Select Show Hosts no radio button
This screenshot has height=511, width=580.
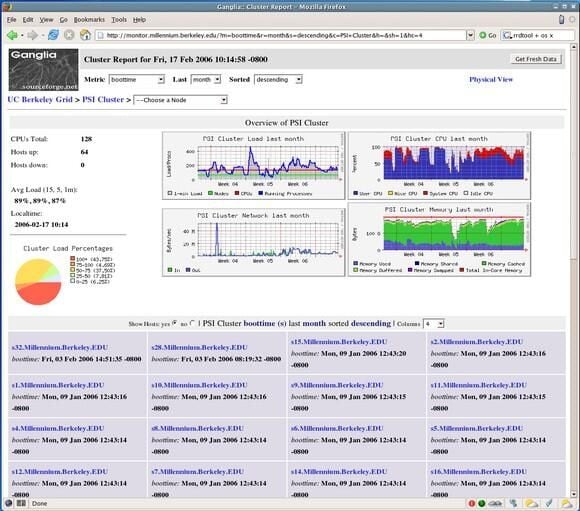192,323
